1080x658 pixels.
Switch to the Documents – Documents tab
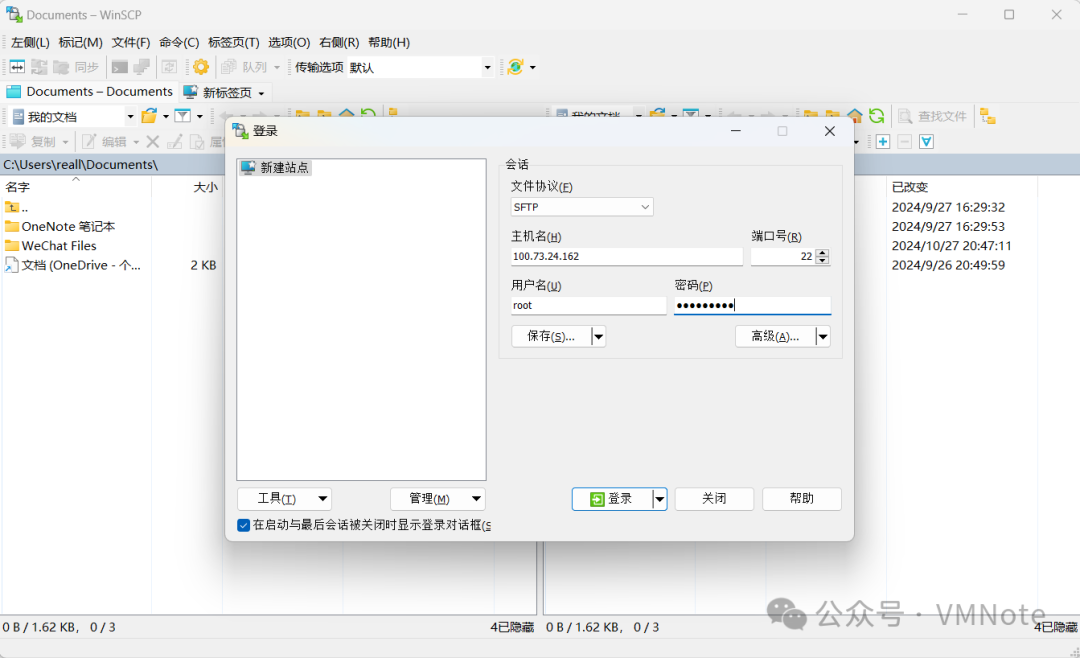click(90, 92)
